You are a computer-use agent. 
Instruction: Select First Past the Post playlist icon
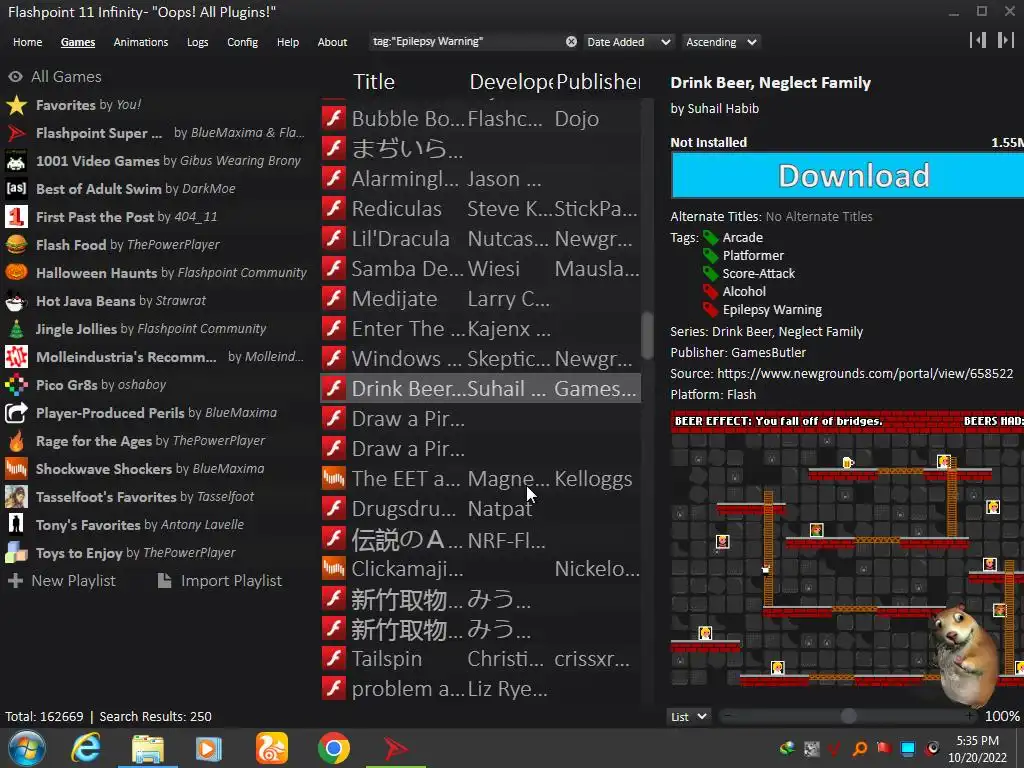[16, 217]
